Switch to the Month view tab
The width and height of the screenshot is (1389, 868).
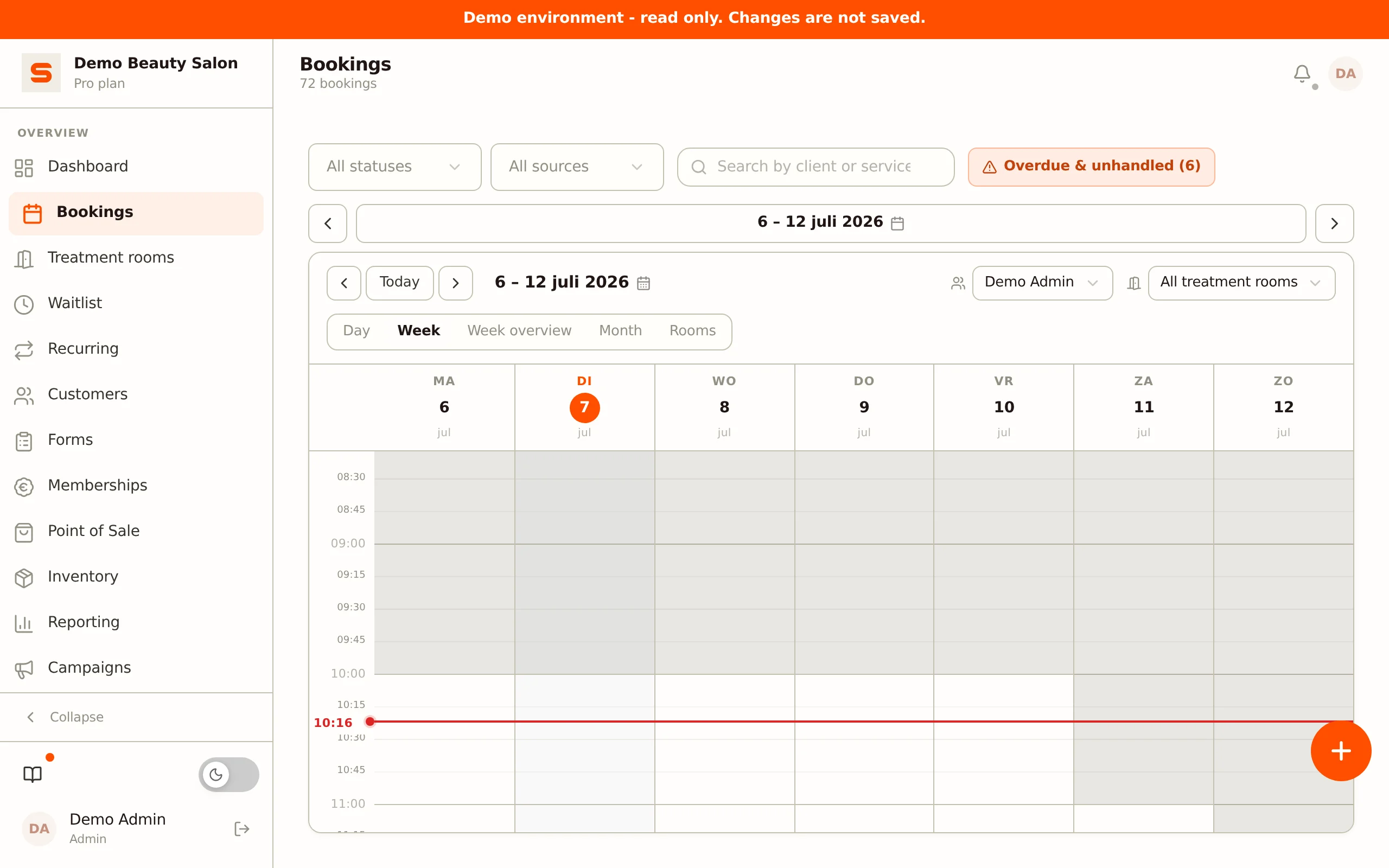620,331
